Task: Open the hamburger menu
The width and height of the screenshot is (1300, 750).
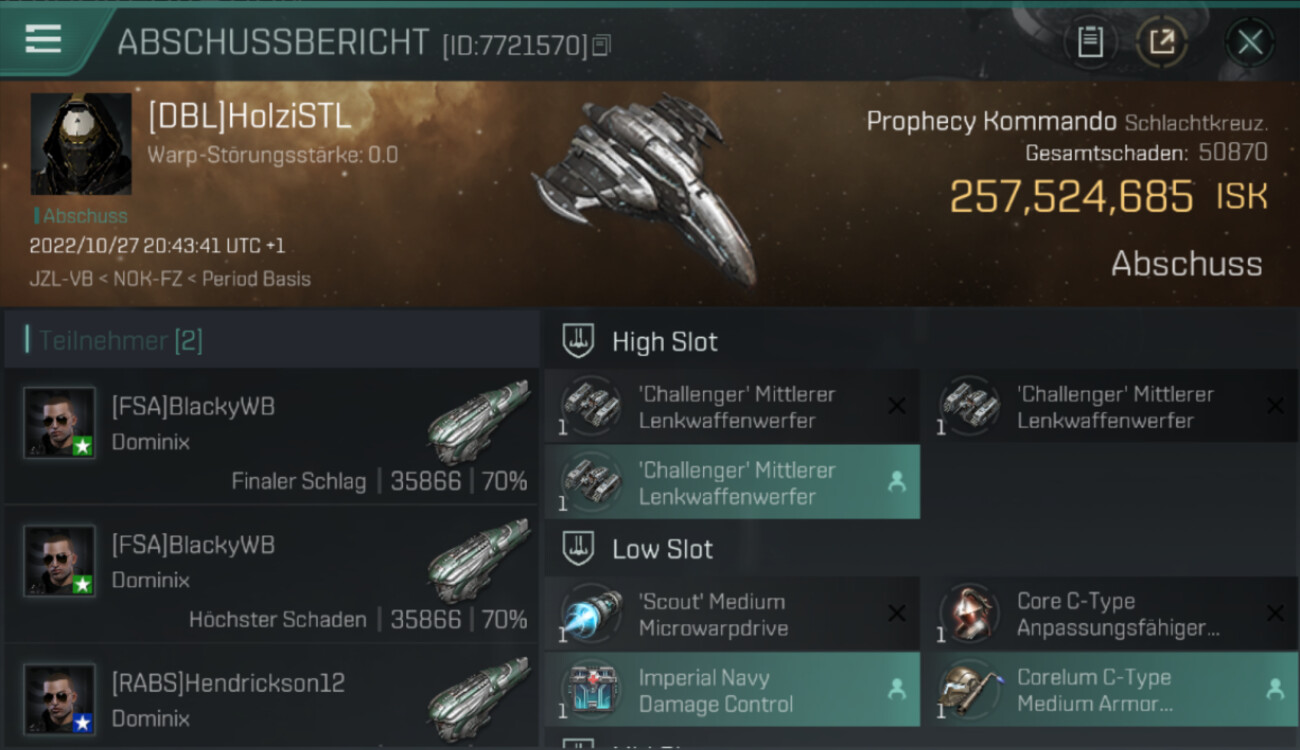Action: point(43,40)
